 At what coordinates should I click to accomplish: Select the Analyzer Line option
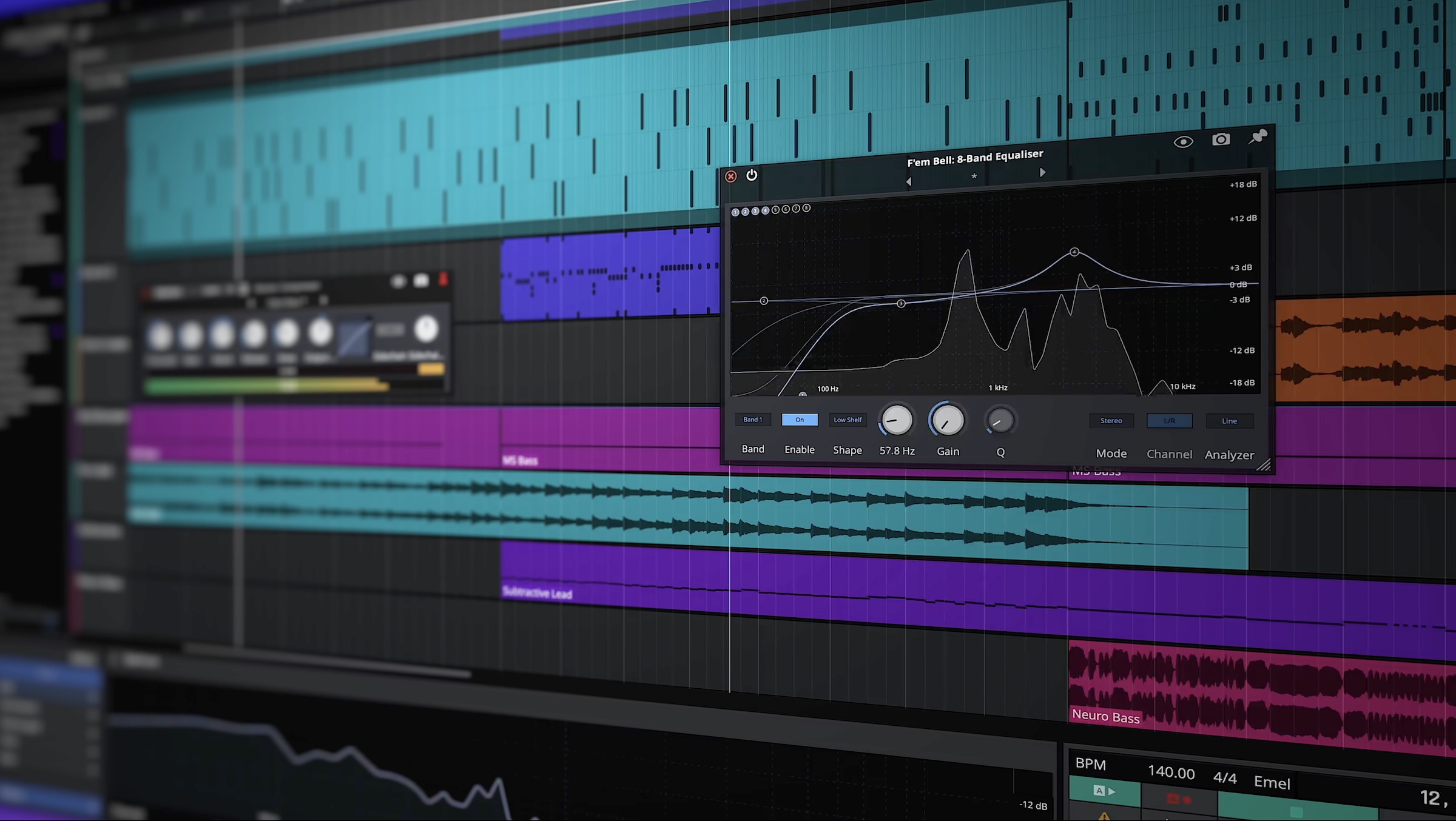pos(1229,421)
